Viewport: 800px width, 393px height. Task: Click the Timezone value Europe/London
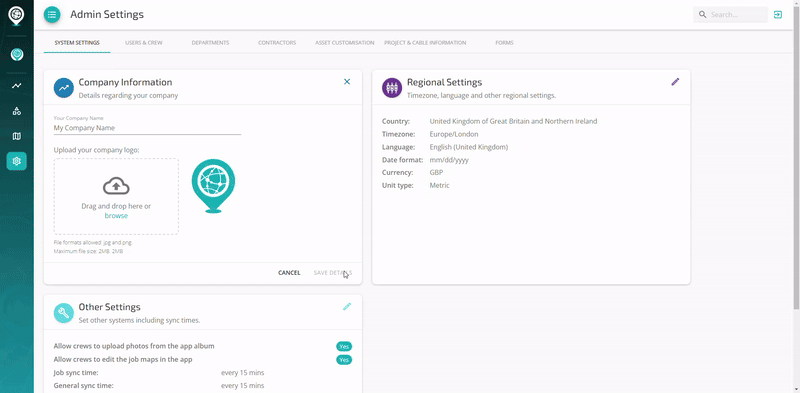[x=454, y=134]
